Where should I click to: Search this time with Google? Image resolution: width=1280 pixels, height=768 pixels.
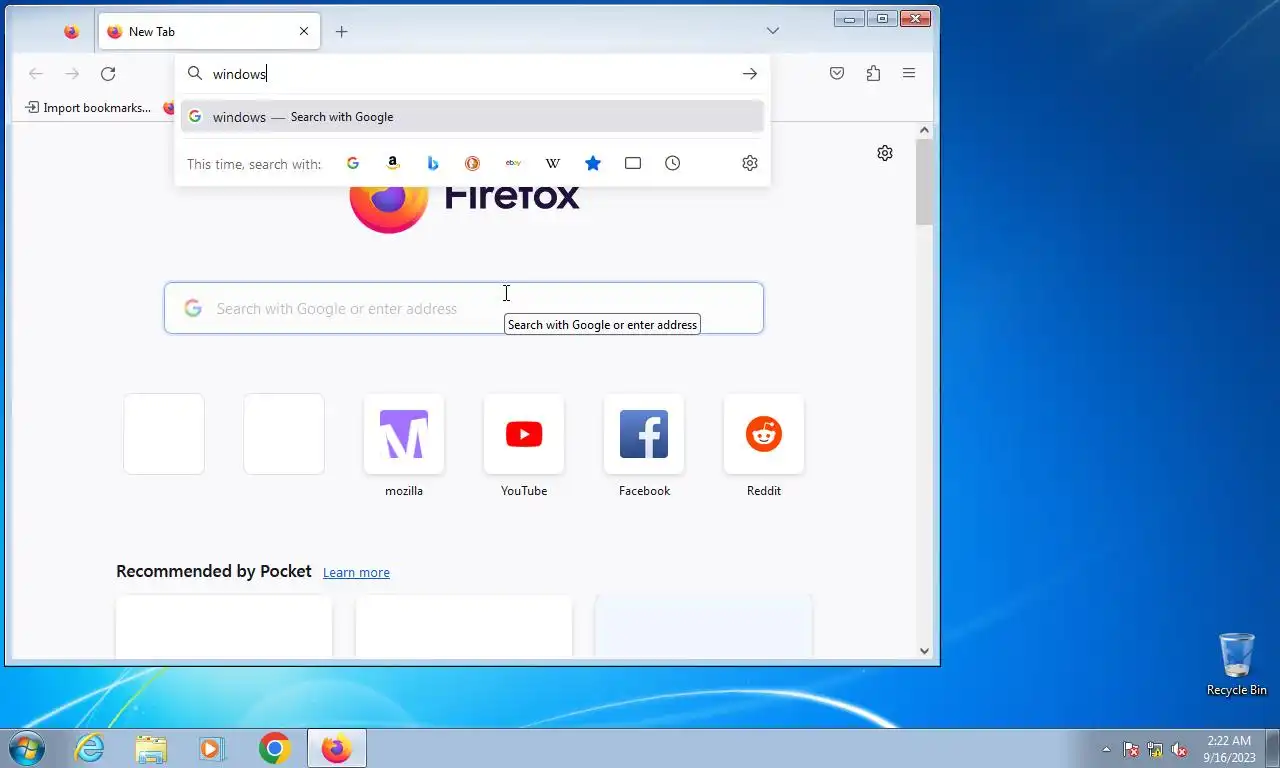(353, 163)
